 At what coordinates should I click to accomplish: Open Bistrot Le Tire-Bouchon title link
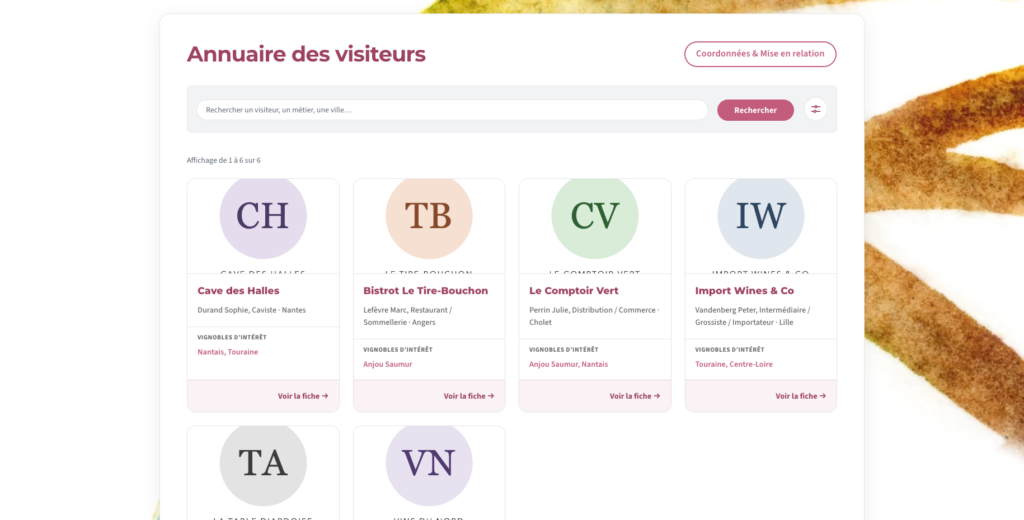[x=426, y=291]
